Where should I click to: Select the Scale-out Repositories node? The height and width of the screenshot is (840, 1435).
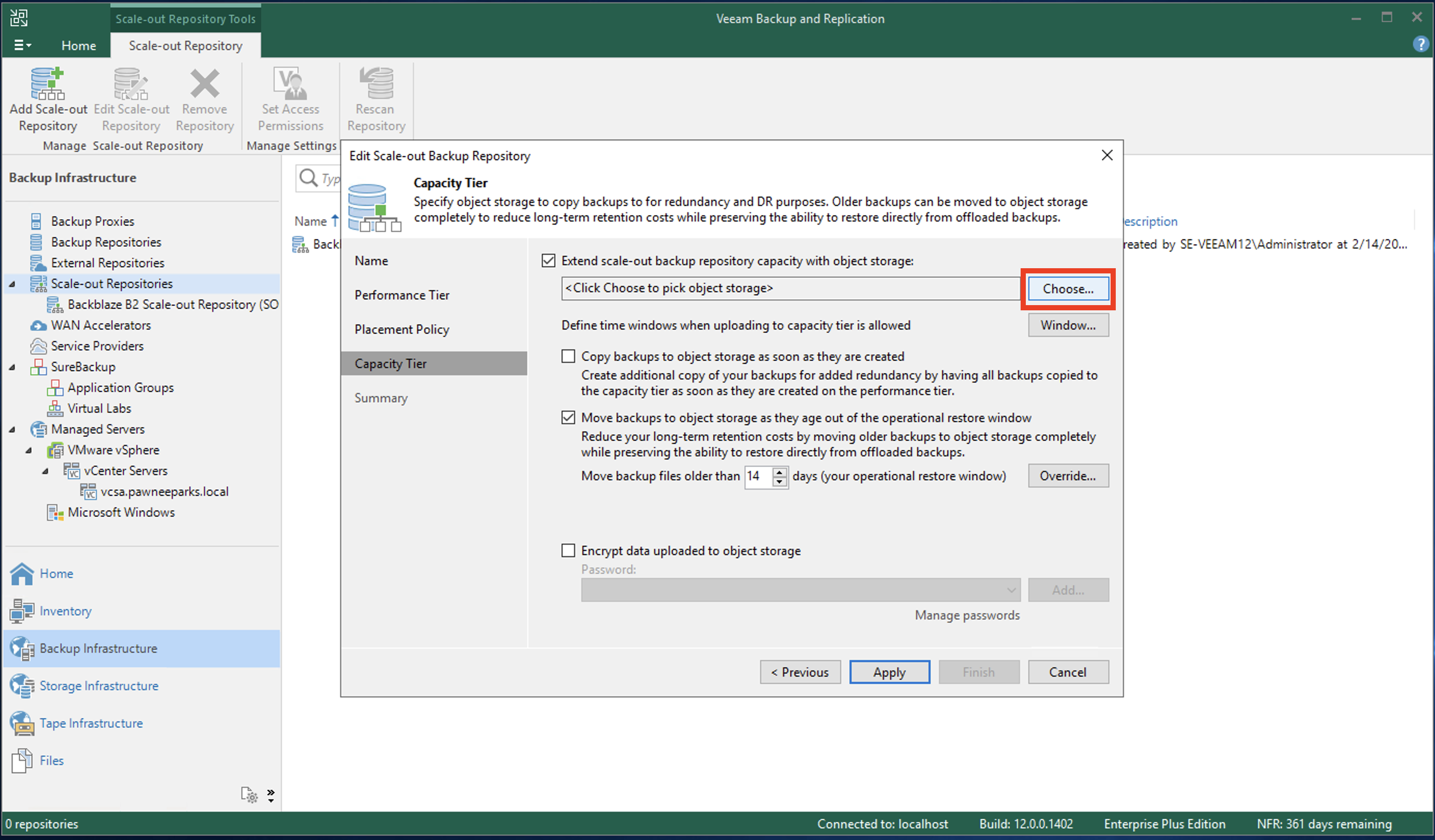click(112, 284)
